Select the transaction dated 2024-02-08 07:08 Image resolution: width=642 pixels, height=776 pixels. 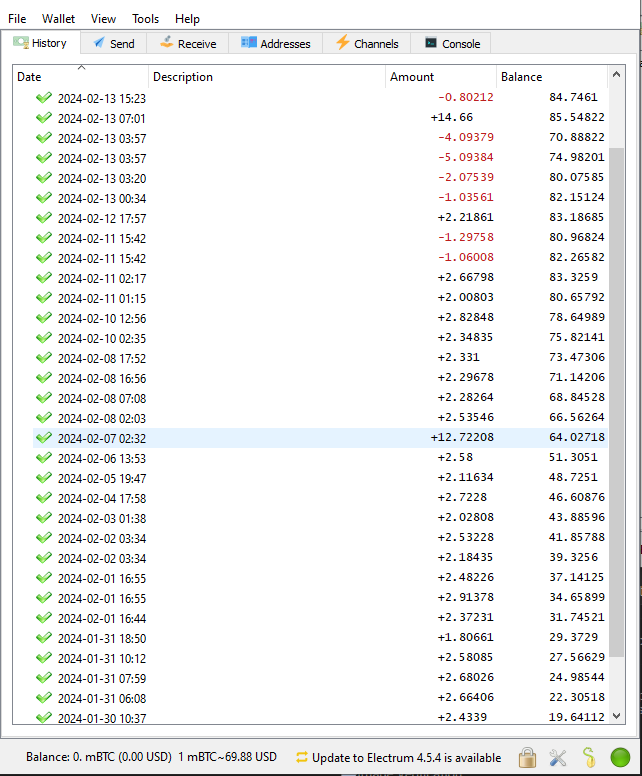point(320,398)
